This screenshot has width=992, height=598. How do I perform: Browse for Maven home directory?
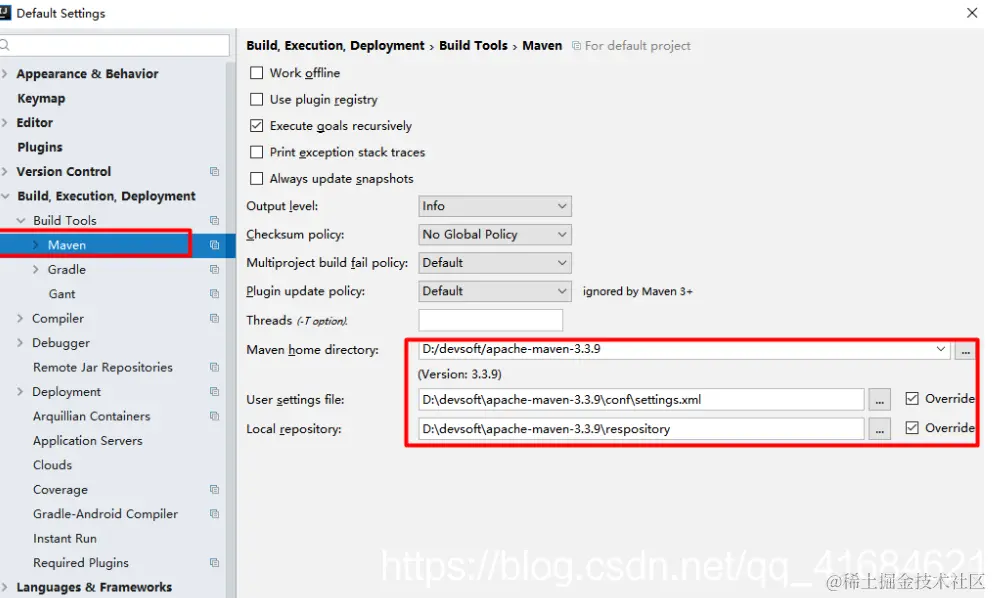pyautogui.click(x=965, y=350)
